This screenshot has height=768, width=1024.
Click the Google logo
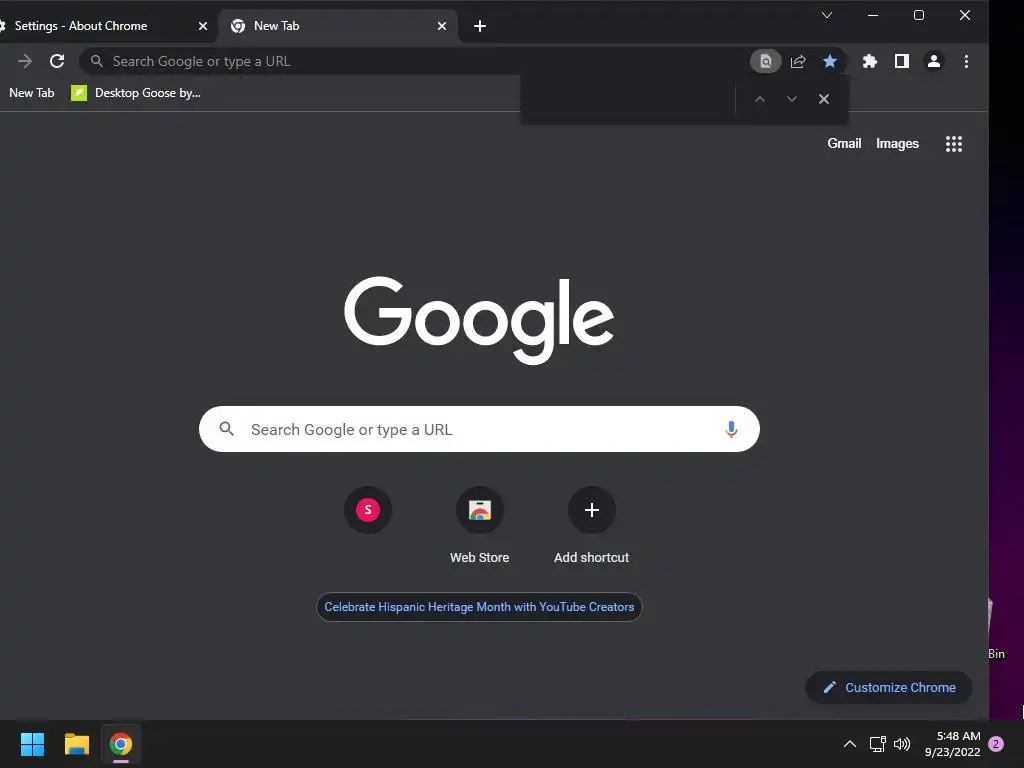(479, 319)
